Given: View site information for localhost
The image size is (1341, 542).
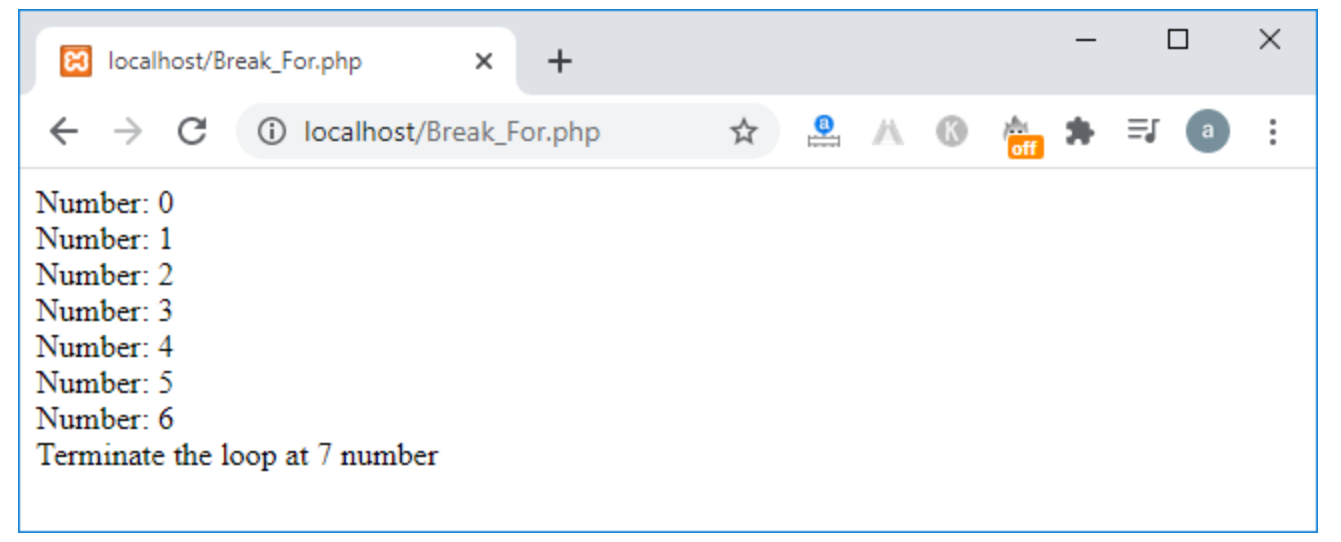Looking at the screenshot, I should pos(271,131).
